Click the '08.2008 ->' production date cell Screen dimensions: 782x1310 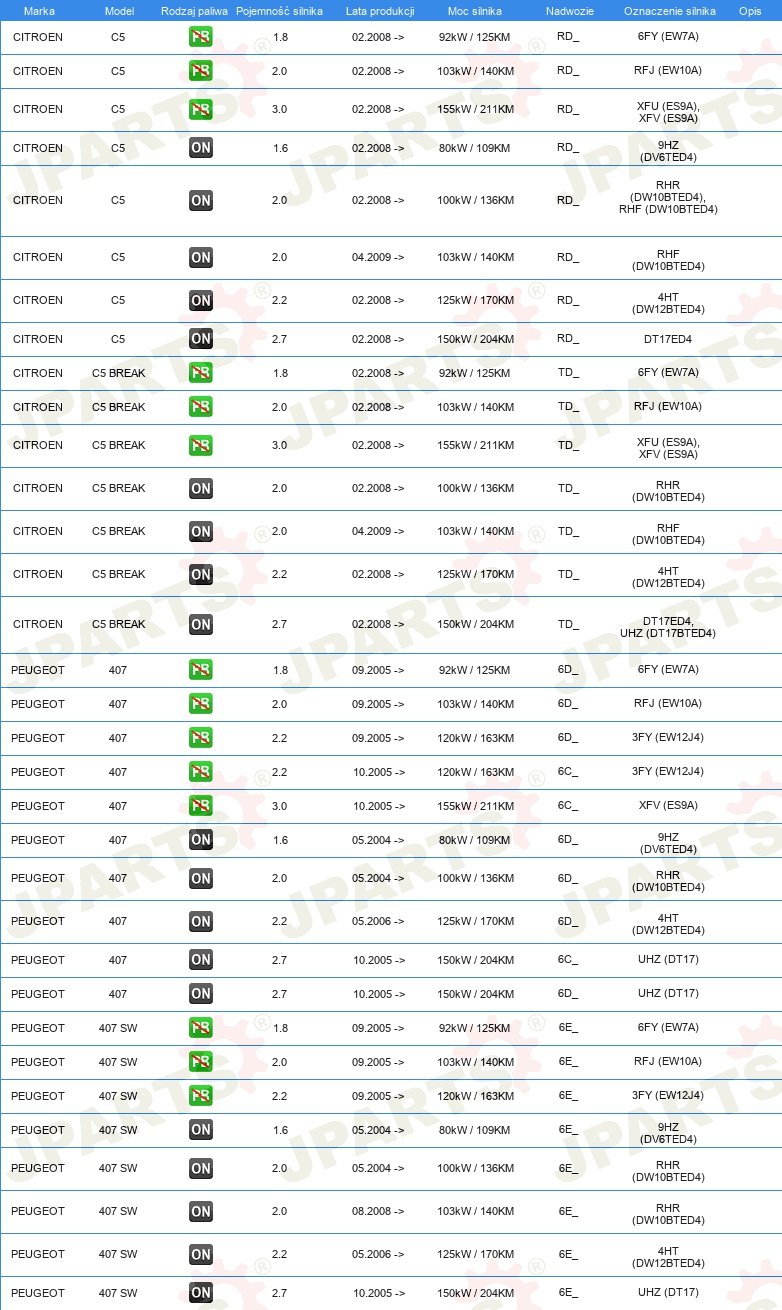(378, 1211)
